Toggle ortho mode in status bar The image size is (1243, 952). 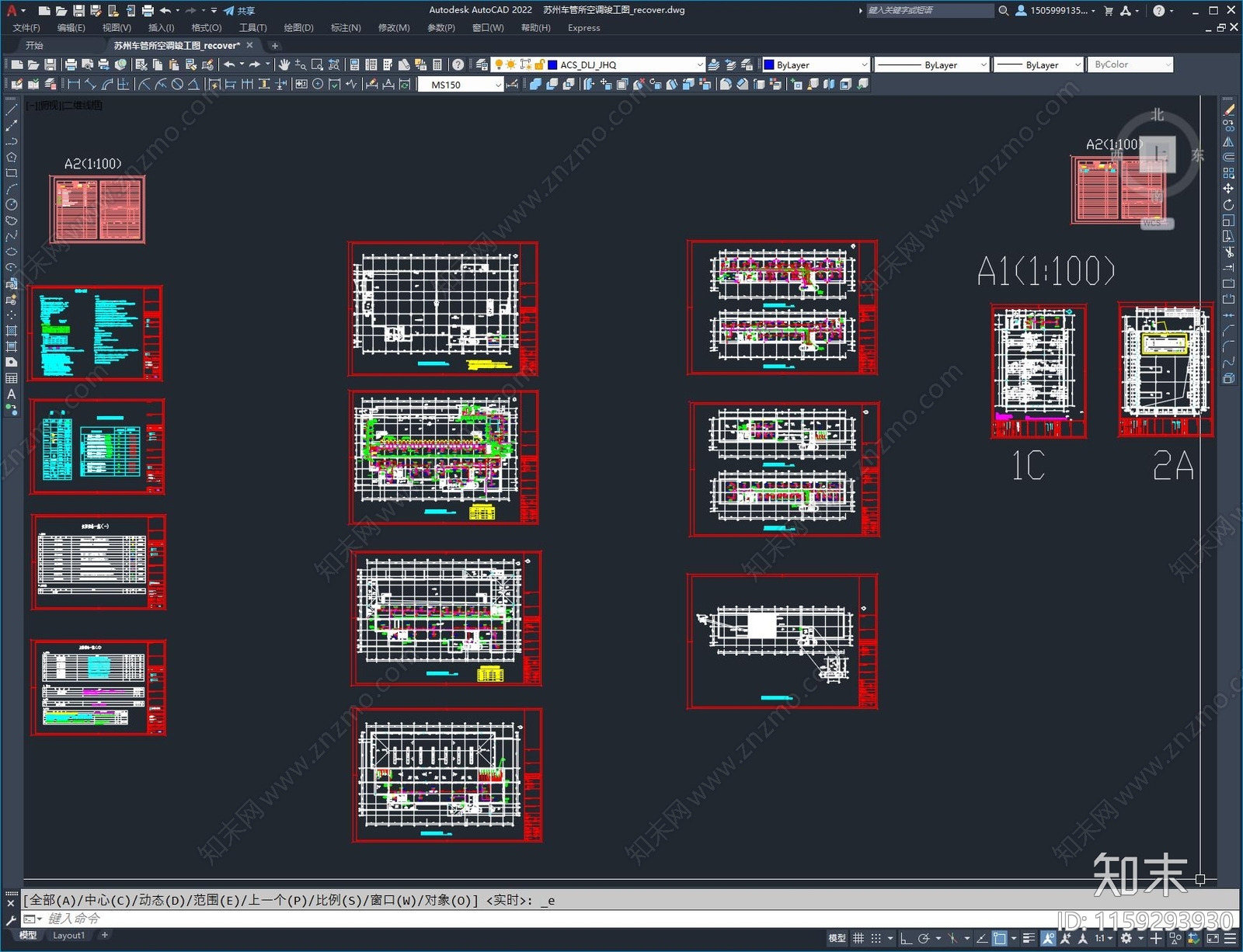pyautogui.click(x=906, y=938)
